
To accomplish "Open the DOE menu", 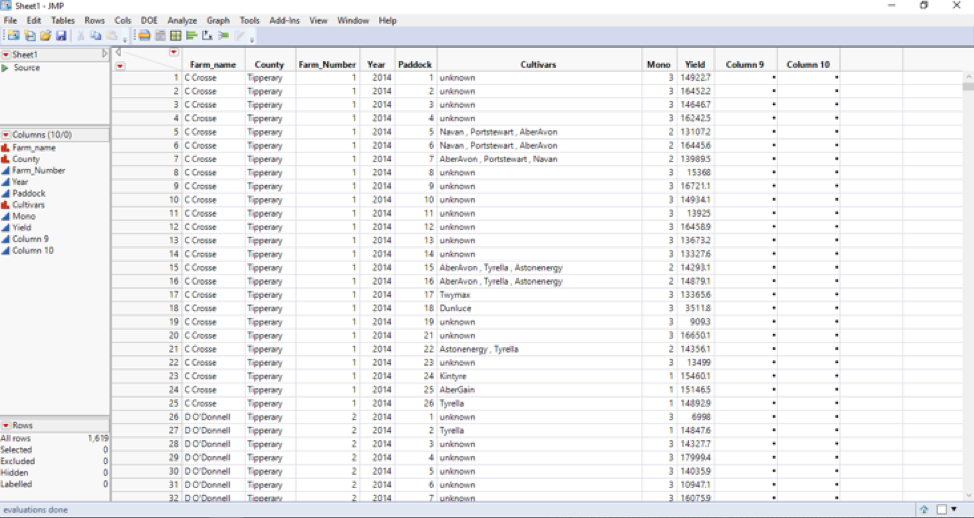I will click(149, 20).
